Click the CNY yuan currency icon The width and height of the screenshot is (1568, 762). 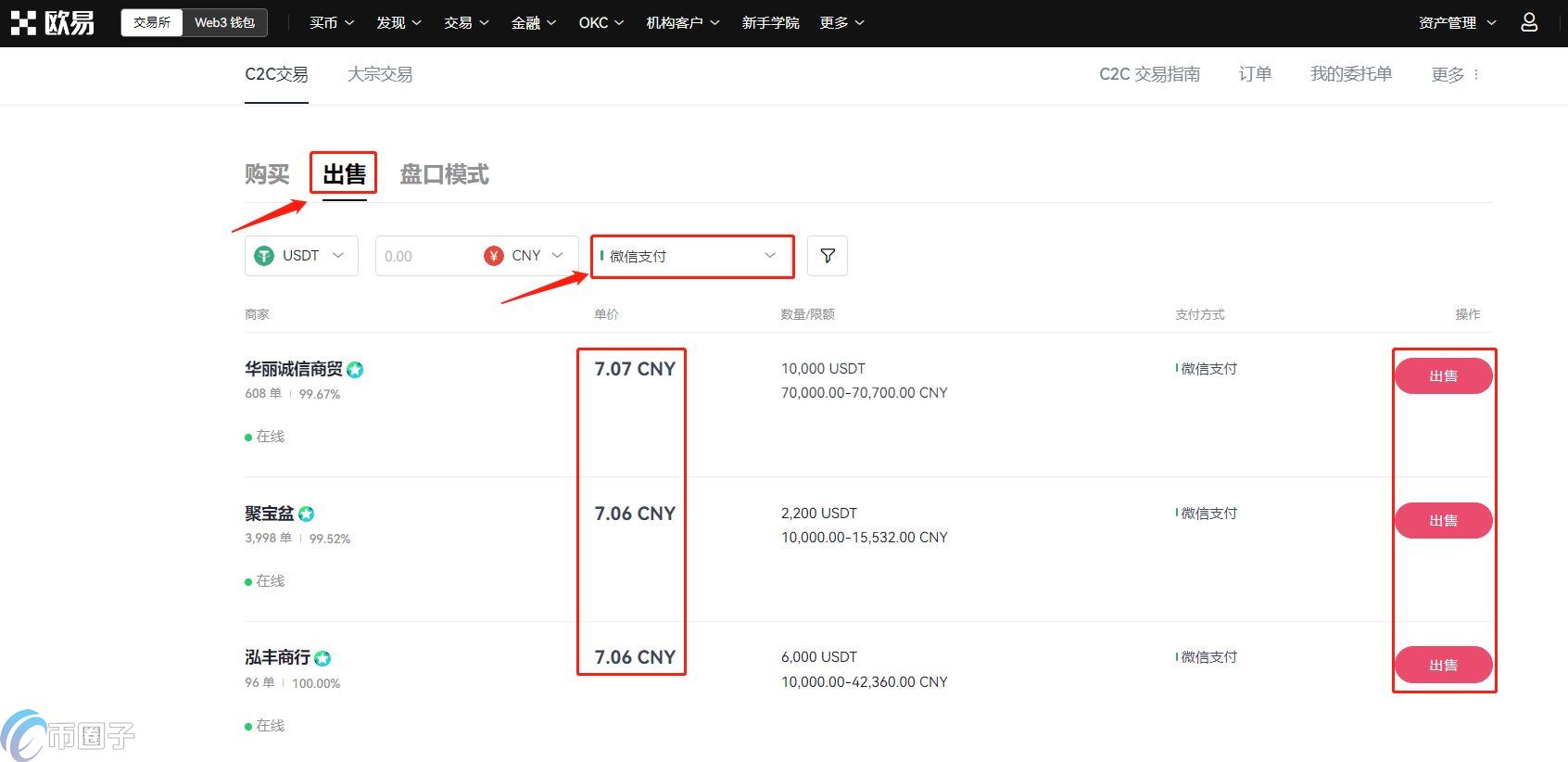click(x=494, y=256)
